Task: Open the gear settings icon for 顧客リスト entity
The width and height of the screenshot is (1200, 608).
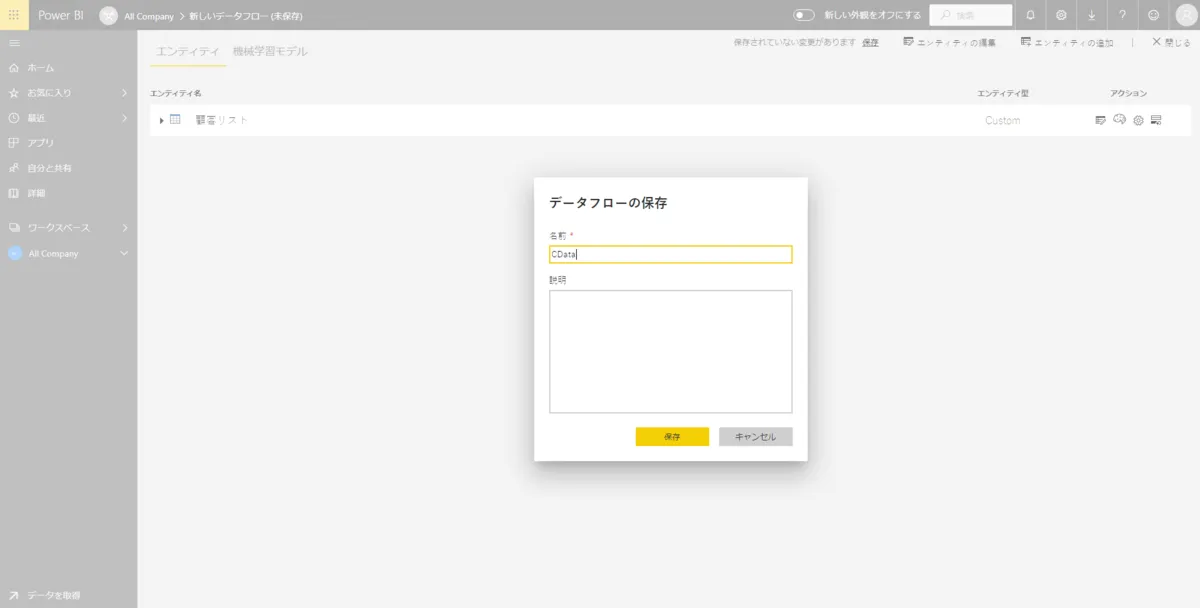Action: 1138,120
